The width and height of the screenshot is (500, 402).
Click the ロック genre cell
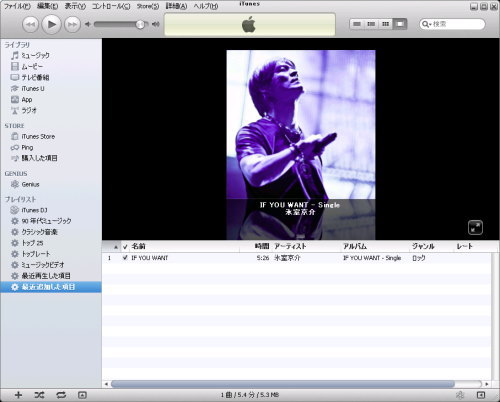click(419, 258)
